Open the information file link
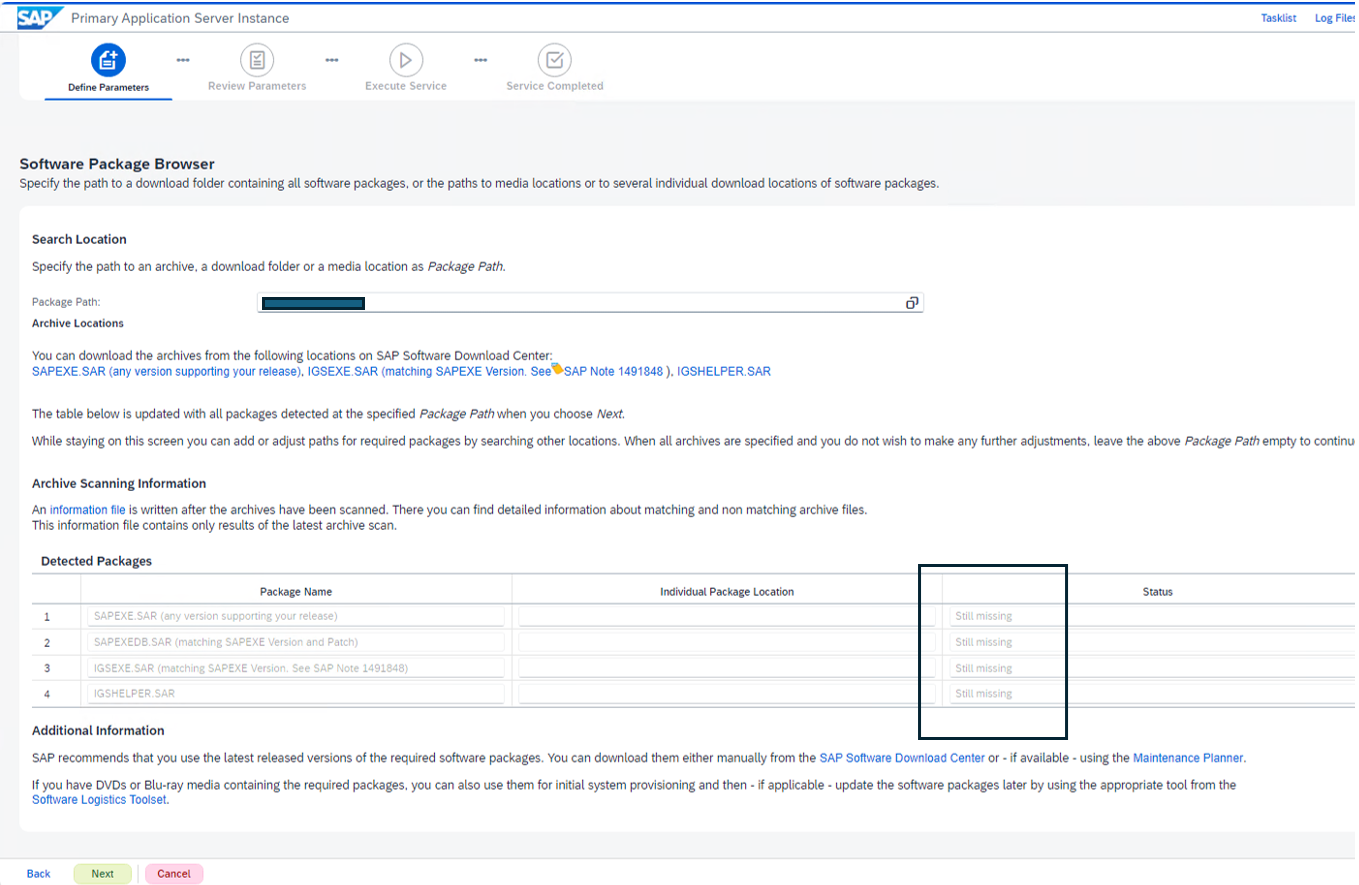 [x=88, y=510]
